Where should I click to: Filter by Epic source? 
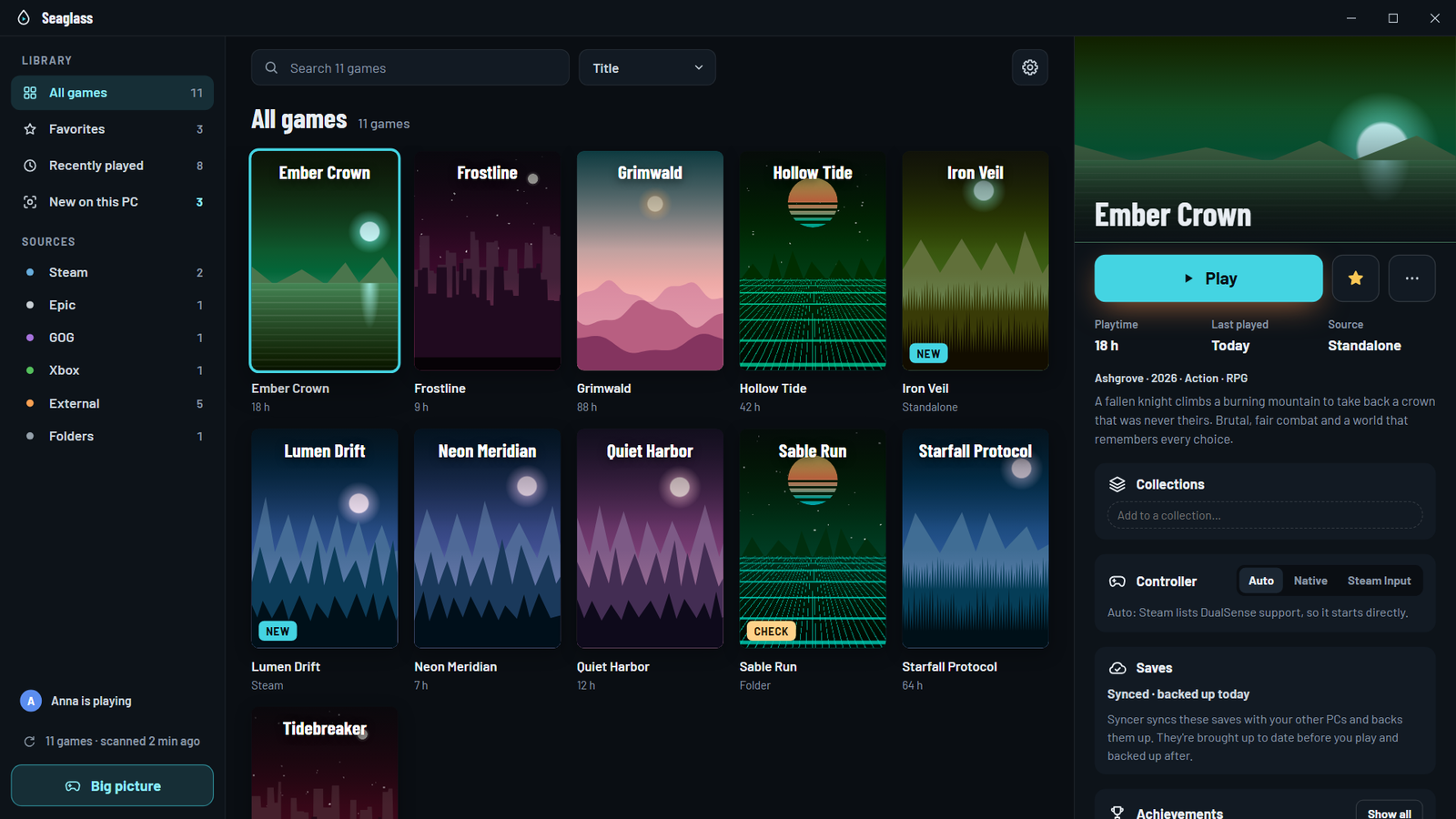click(112, 305)
